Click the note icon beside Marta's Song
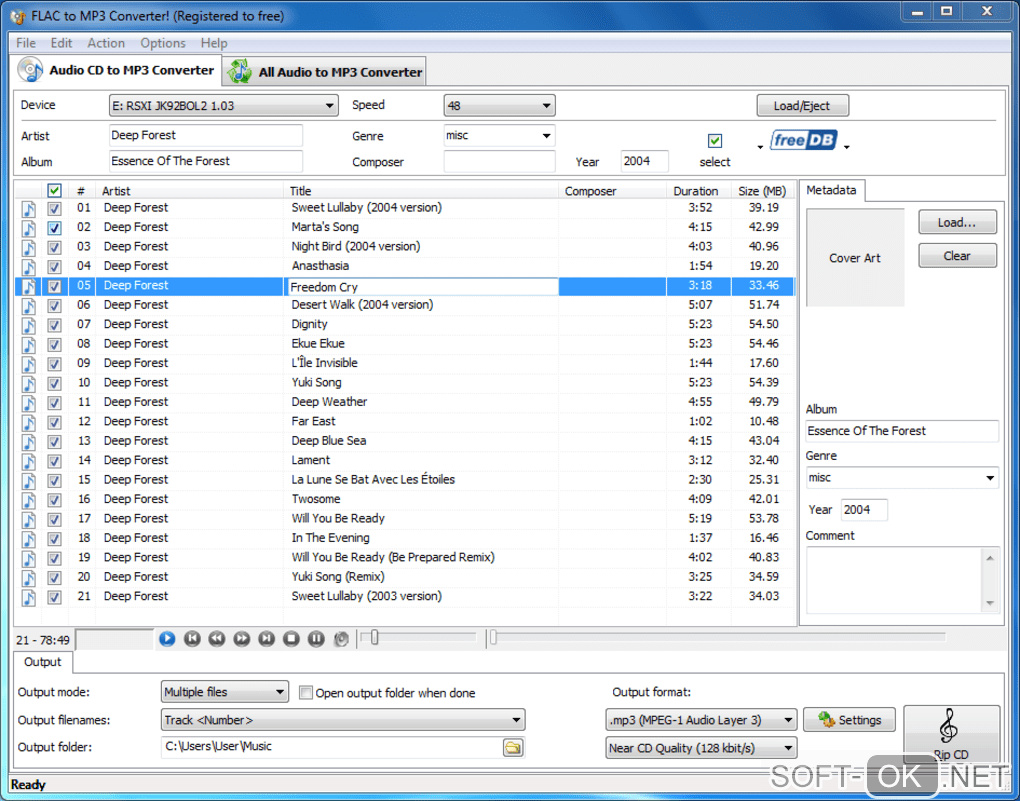The image size is (1020, 801). click(x=29, y=228)
